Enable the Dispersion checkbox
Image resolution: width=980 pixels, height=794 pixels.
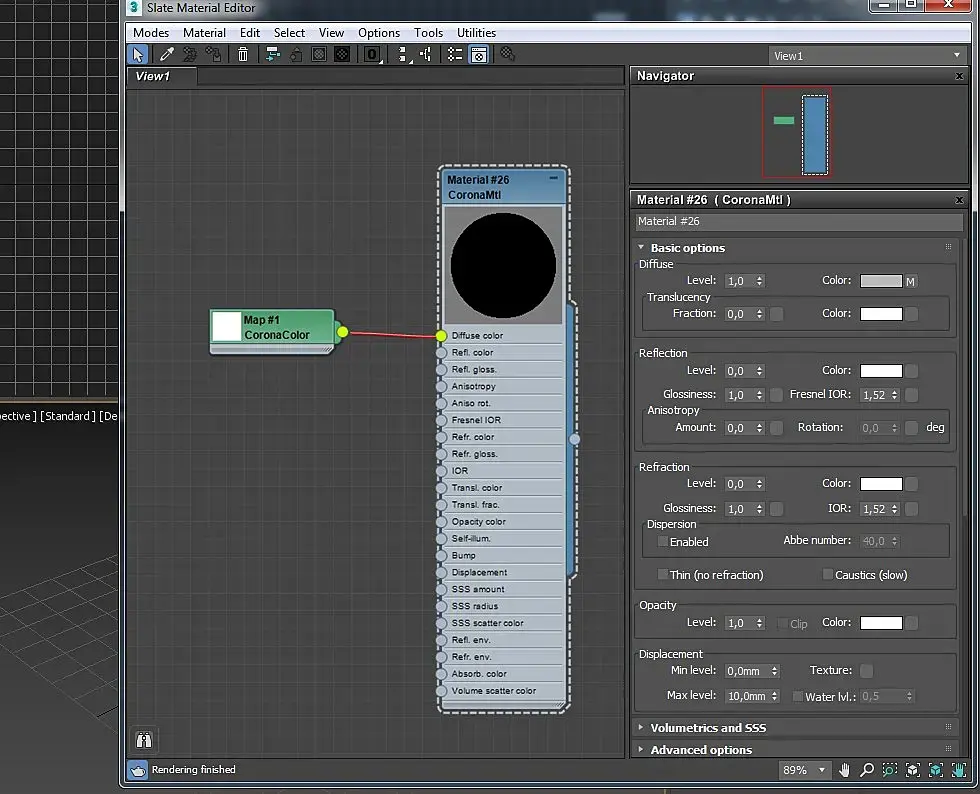[662, 542]
